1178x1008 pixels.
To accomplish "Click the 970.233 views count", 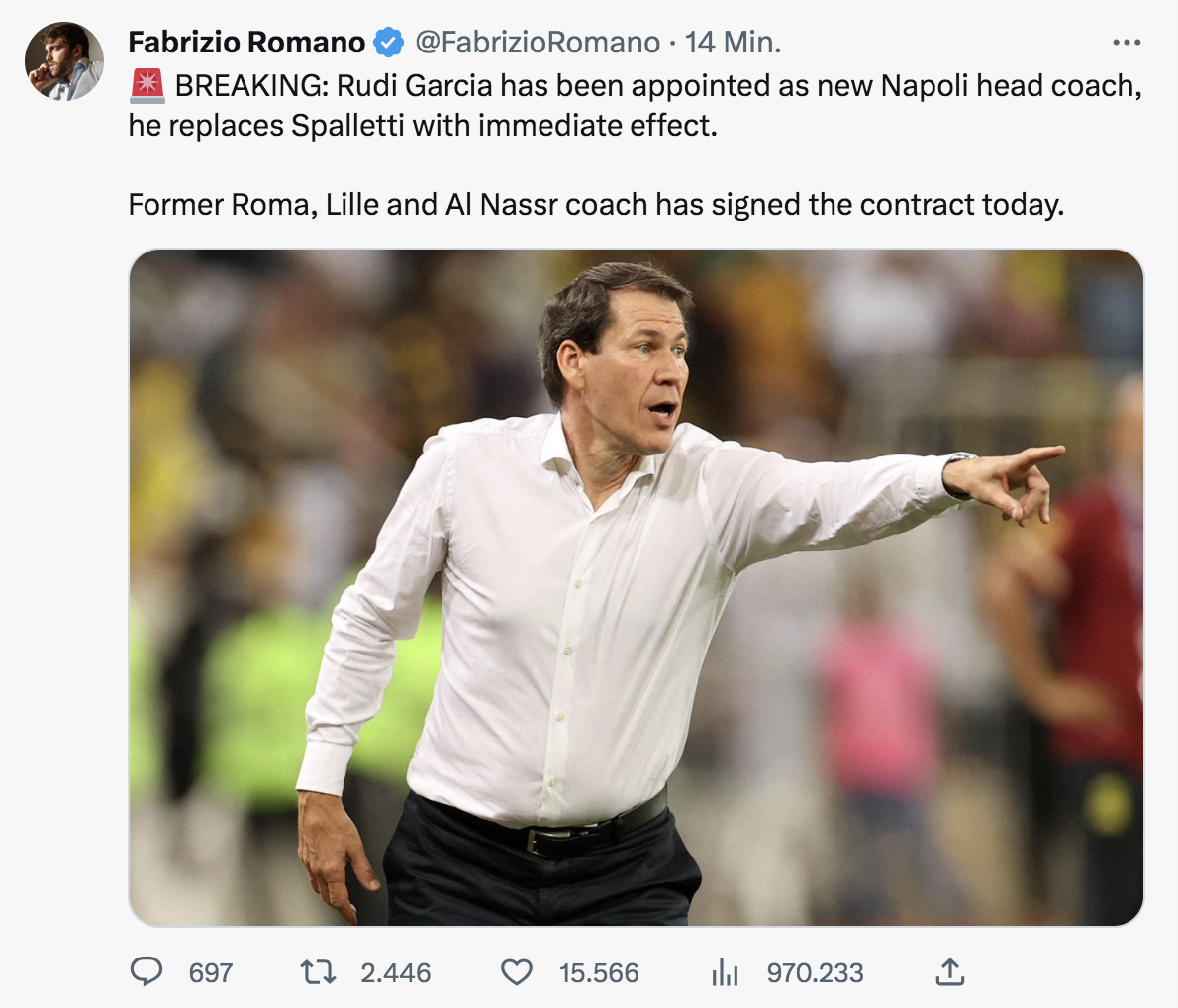I will 815,972.
